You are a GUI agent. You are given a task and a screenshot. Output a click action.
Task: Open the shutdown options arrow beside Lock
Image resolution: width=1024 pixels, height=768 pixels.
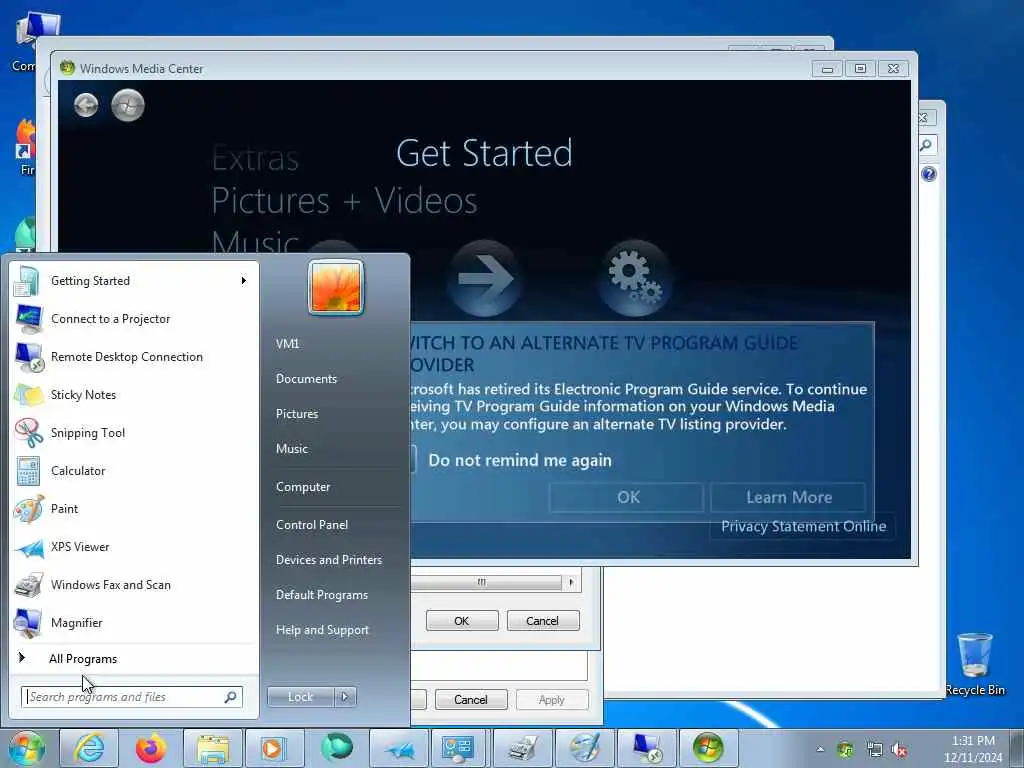coord(345,697)
